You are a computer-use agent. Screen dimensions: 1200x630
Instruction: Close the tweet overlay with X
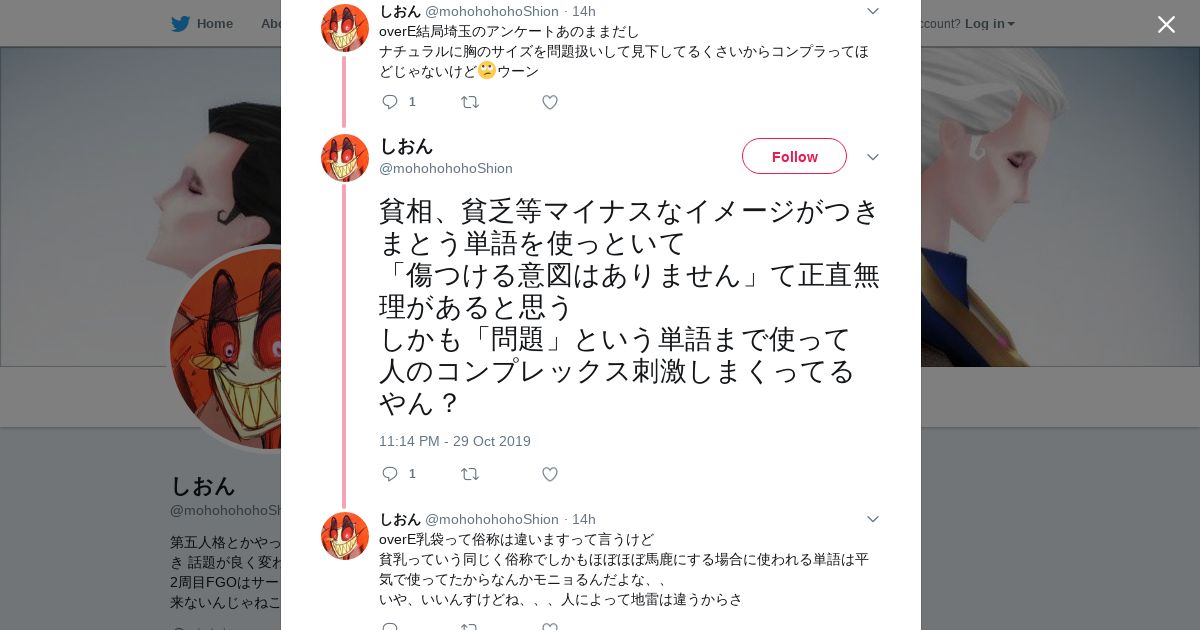(x=1166, y=25)
